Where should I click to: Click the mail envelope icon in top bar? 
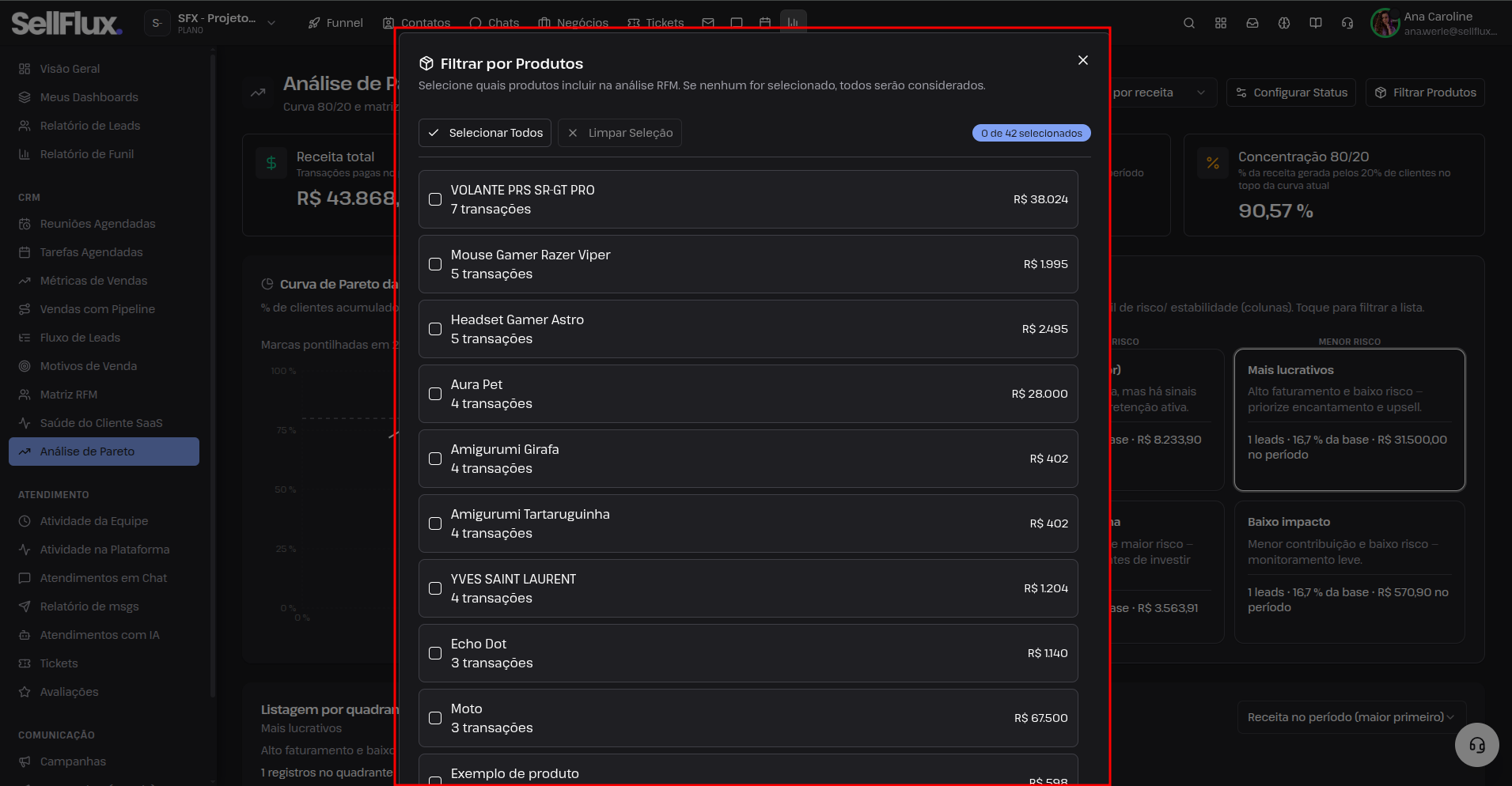(708, 23)
